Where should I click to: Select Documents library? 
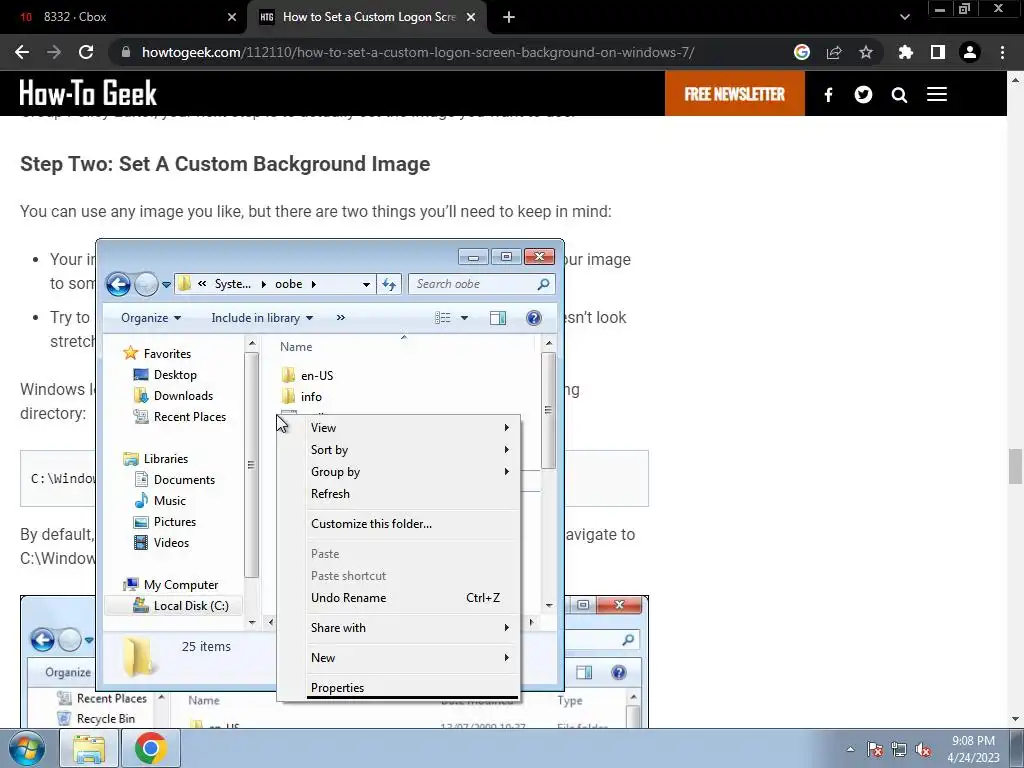(174, 480)
